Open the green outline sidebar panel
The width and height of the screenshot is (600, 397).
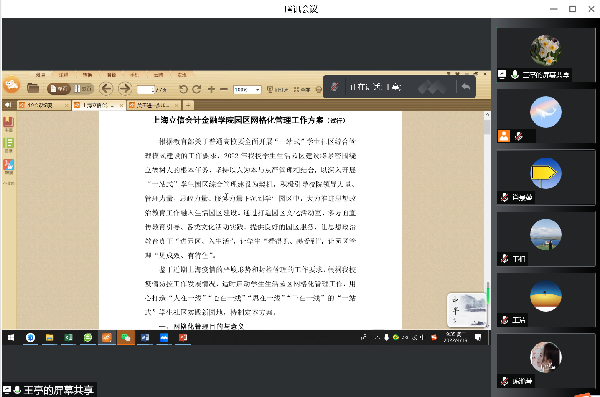coord(8,145)
